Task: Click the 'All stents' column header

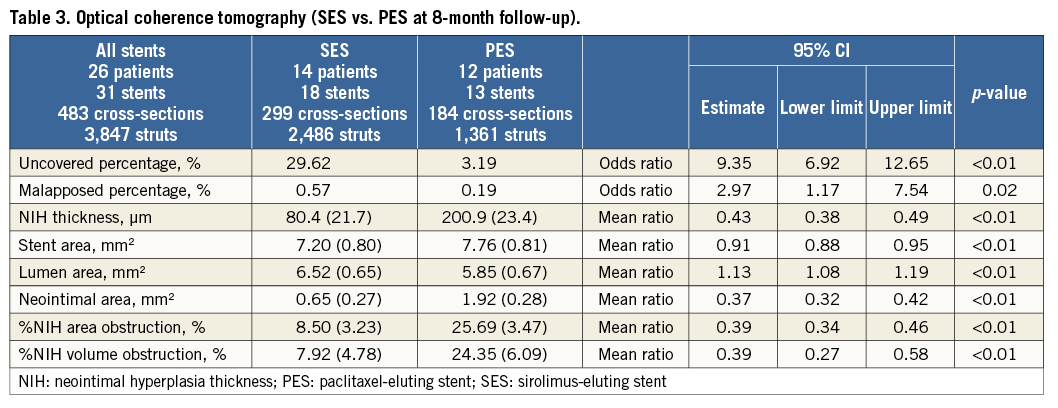Action: coord(131,92)
